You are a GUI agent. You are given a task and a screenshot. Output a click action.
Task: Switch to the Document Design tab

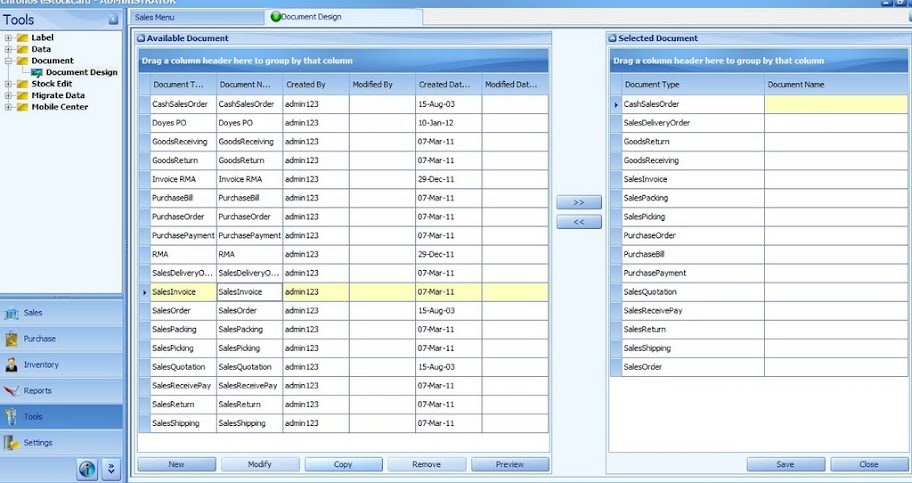(344, 17)
